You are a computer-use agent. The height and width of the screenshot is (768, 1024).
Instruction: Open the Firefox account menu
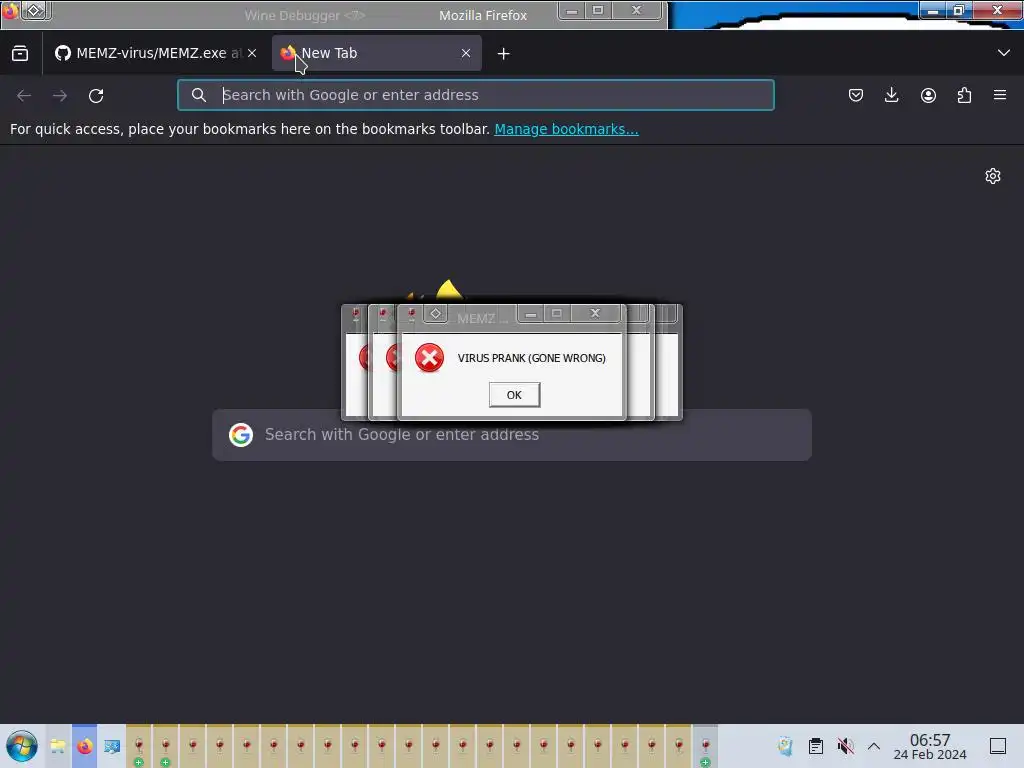pos(928,95)
